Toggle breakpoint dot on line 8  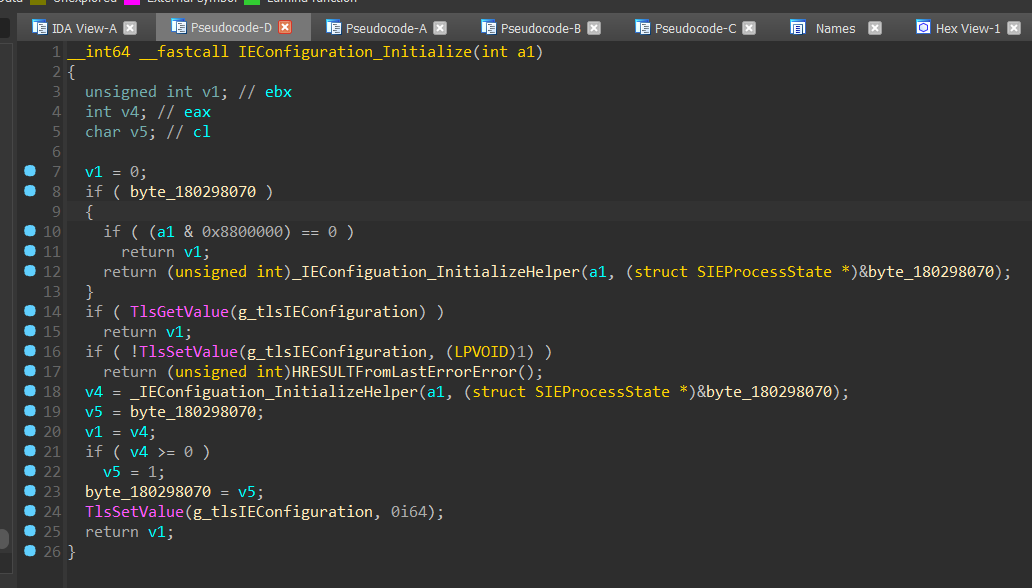pos(30,191)
